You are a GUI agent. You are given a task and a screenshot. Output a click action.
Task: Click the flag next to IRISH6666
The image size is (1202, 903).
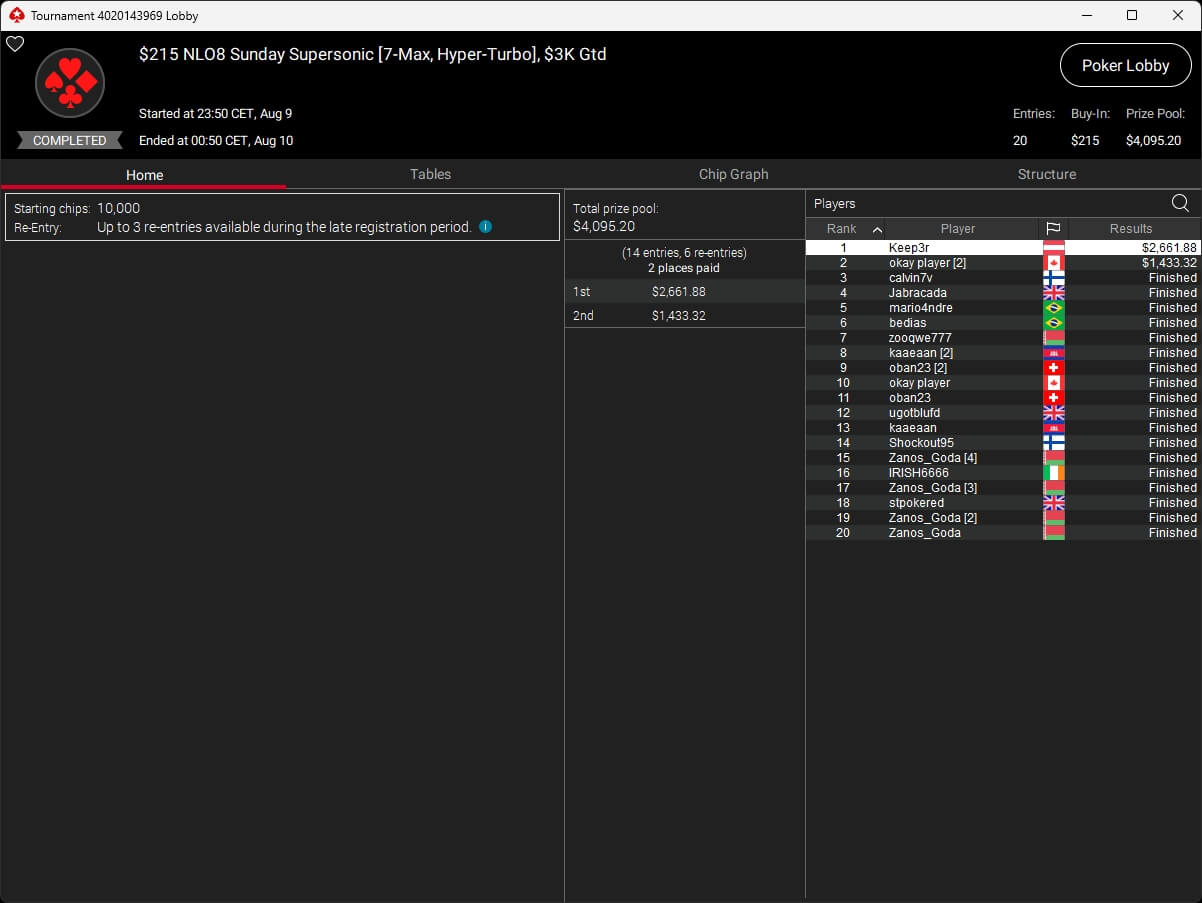coord(1054,473)
